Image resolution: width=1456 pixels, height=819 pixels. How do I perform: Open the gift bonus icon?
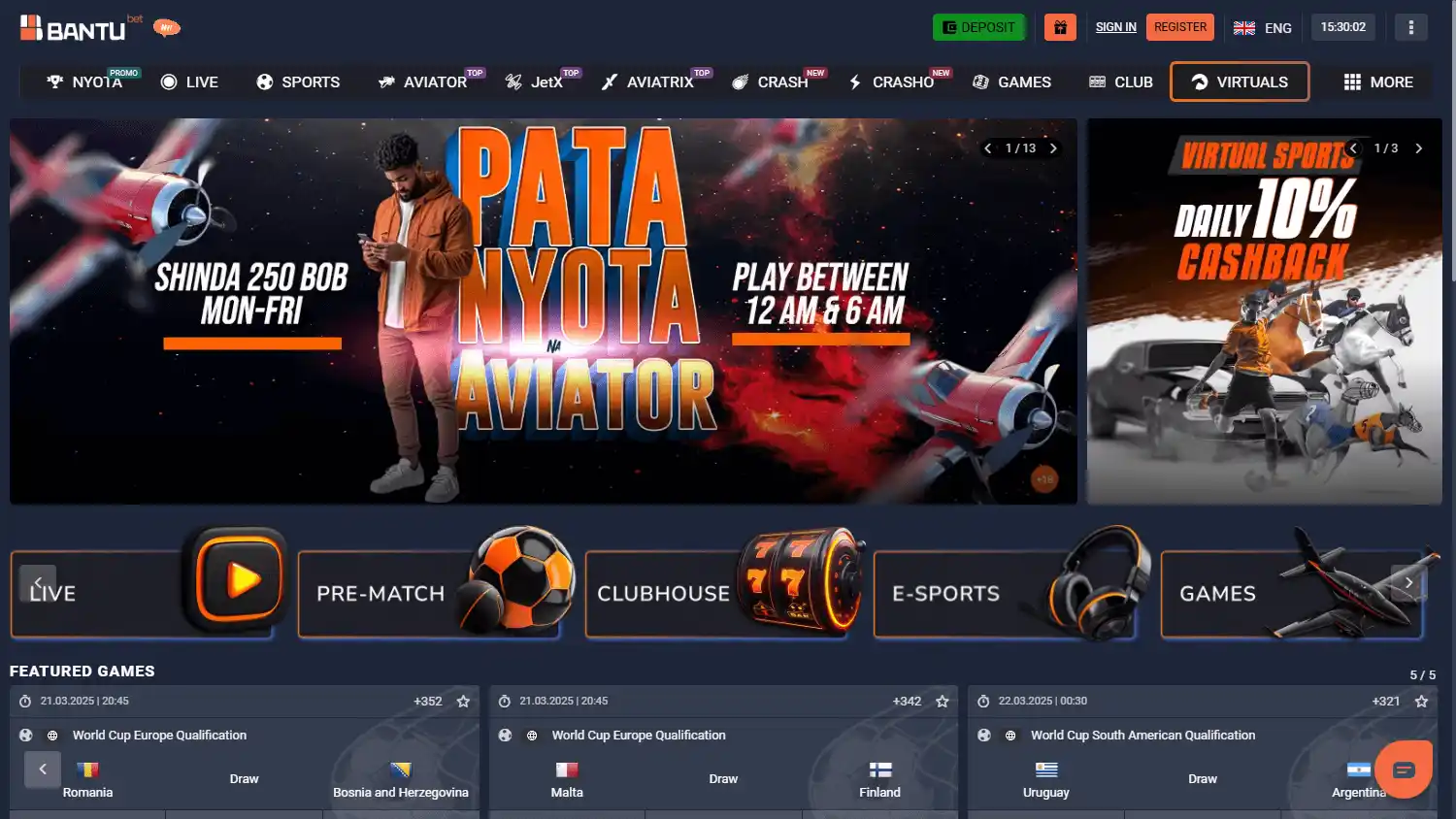(1060, 27)
